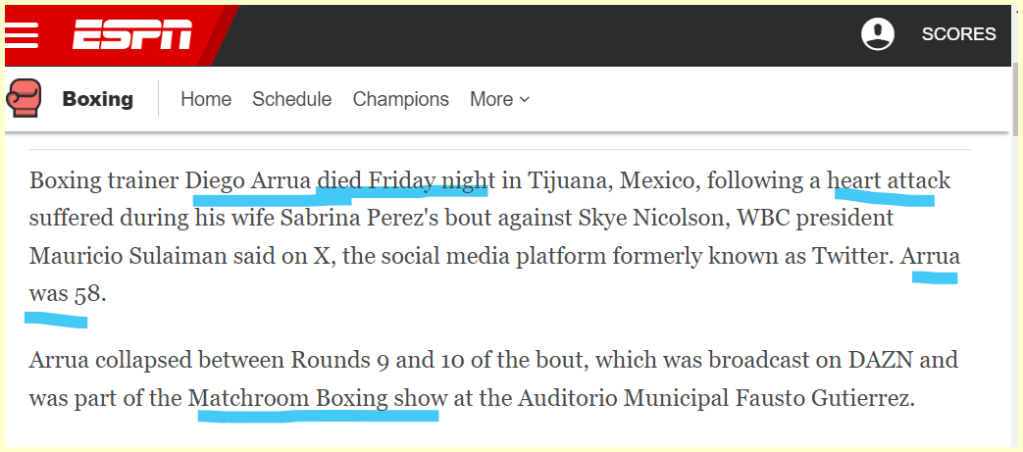This screenshot has width=1023, height=452.
Task: Open the user profile icon
Action: 877,34
